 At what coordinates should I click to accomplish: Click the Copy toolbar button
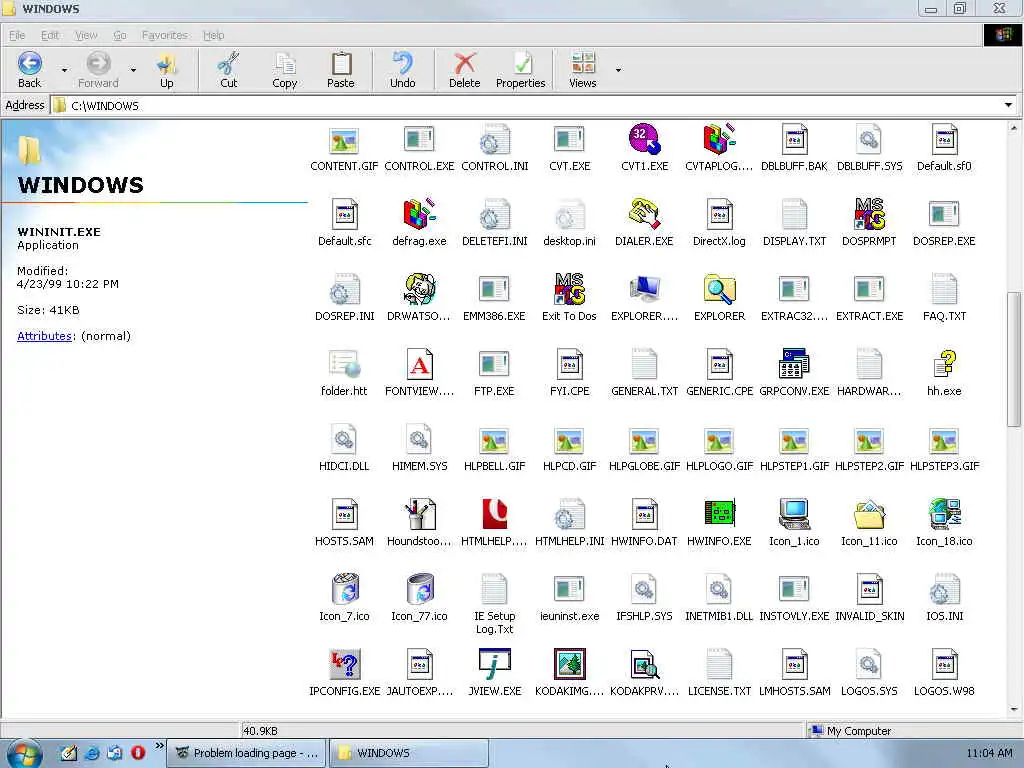(285, 69)
